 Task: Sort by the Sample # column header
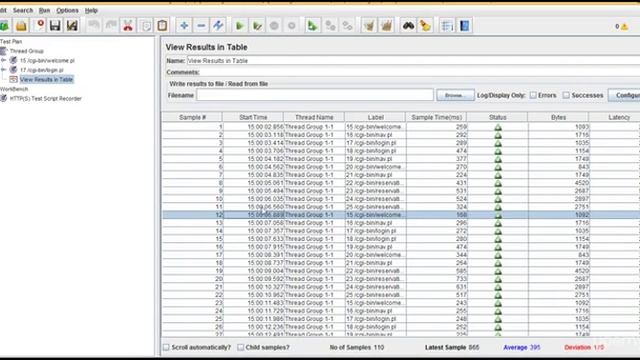click(x=192, y=117)
